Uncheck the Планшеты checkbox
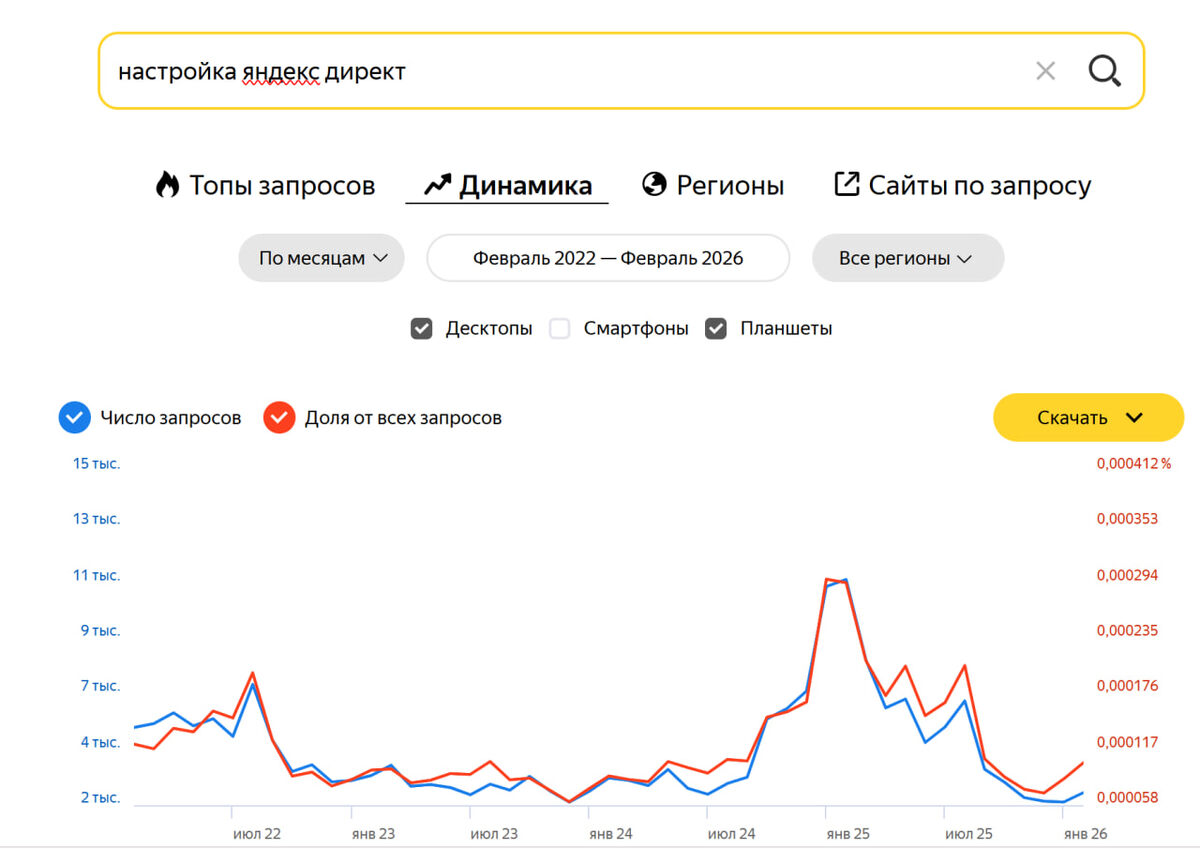1200x849 pixels. pos(716,328)
